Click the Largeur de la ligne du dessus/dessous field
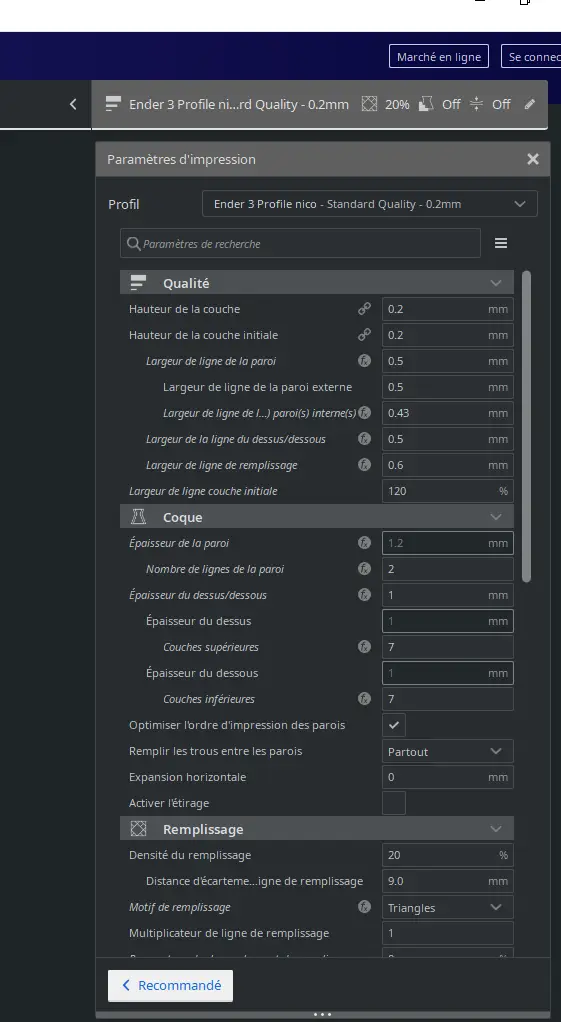Image resolution: width=561 pixels, height=1022 pixels. (448, 439)
